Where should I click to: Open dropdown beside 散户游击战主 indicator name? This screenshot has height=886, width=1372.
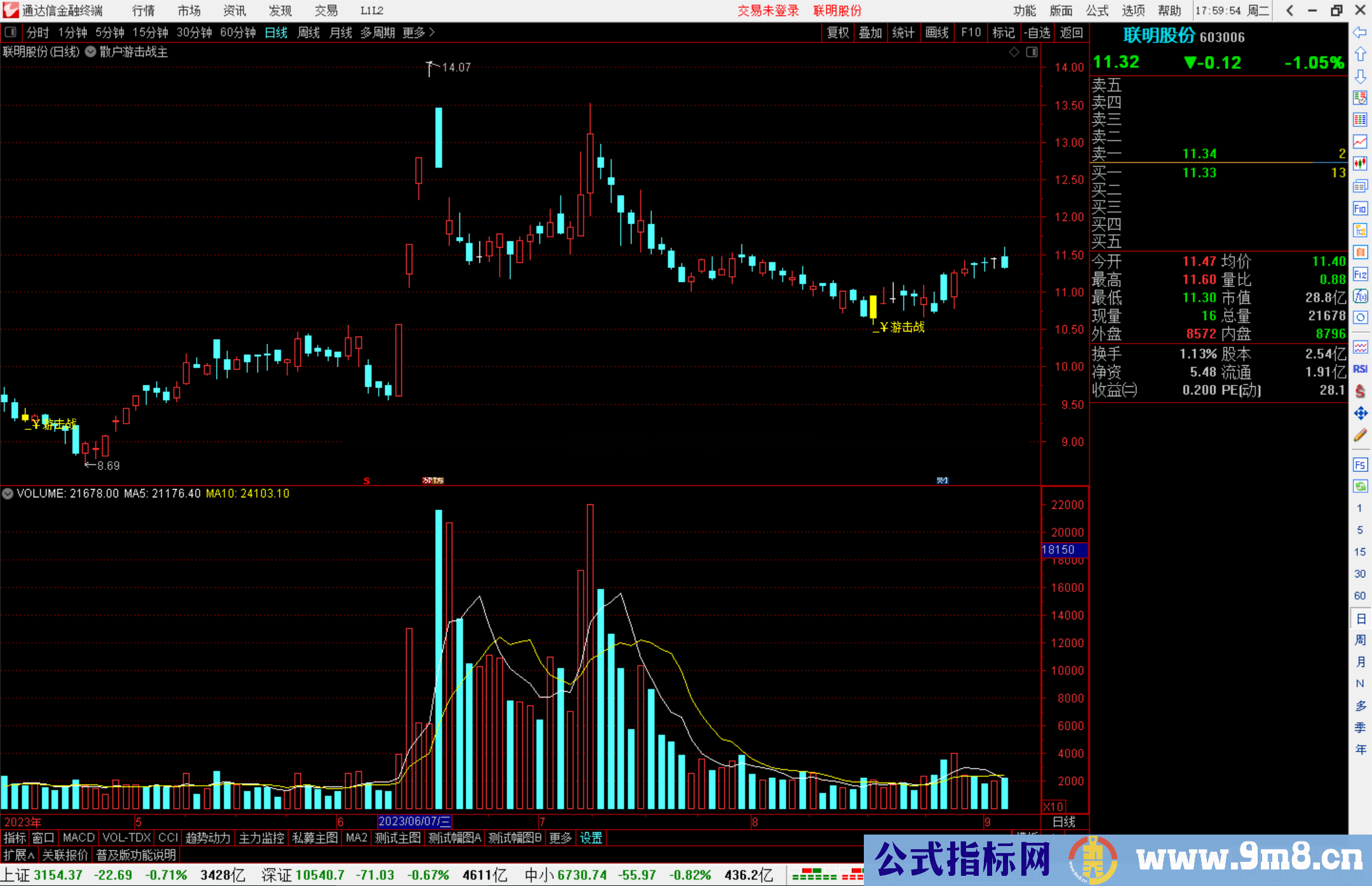[x=91, y=52]
